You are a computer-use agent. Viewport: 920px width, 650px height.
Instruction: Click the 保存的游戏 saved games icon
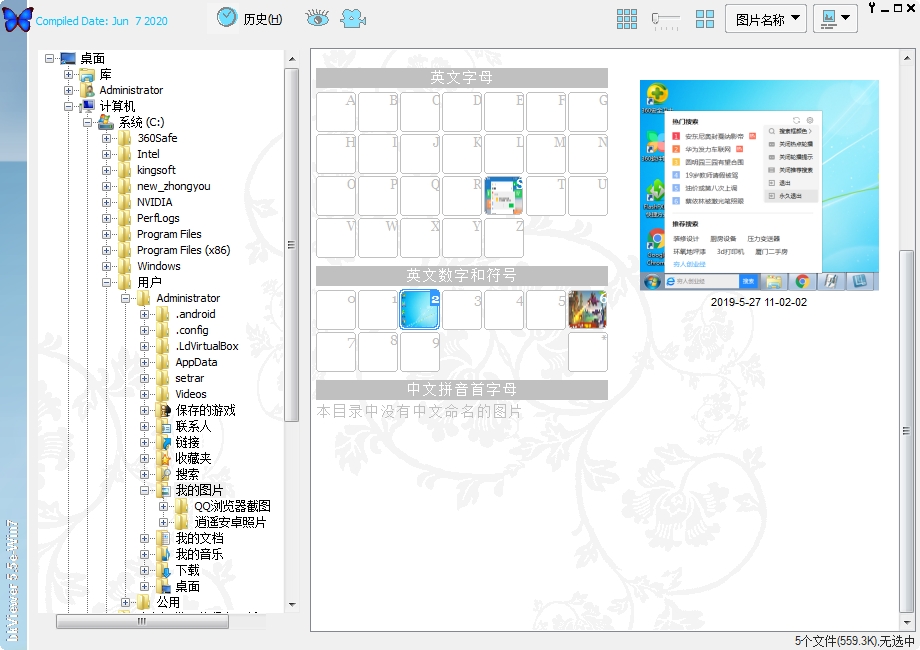[x=164, y=411]
